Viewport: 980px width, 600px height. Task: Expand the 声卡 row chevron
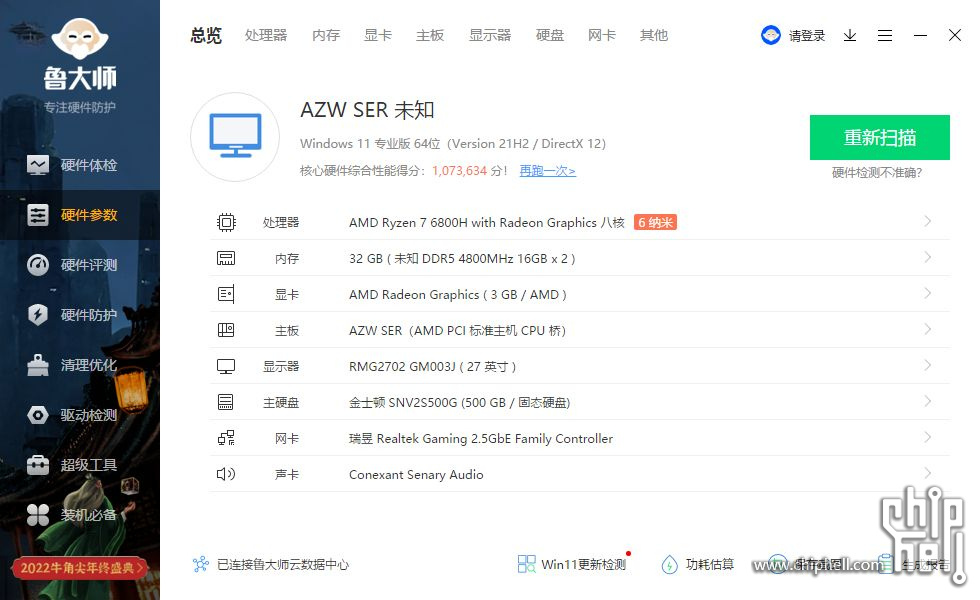(x=928, y=472)
